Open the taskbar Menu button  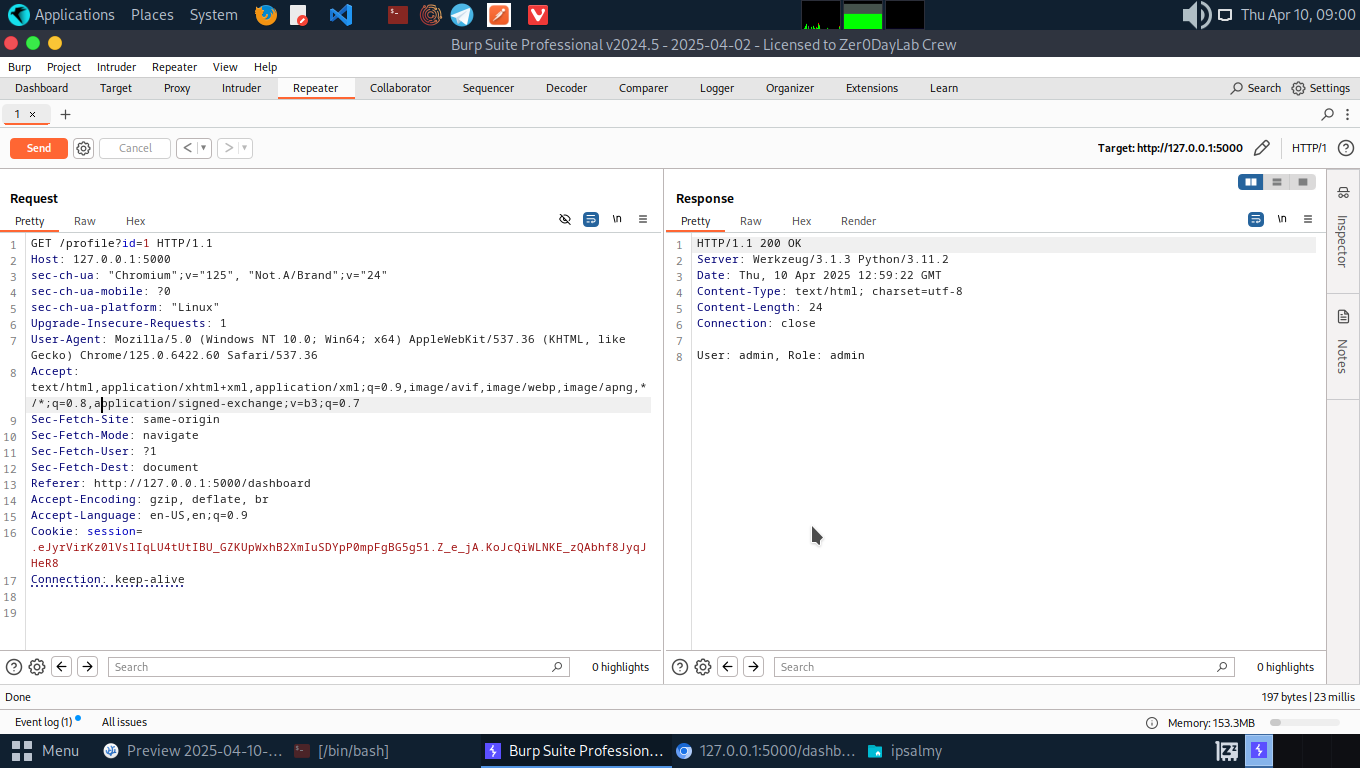point(45,751)
